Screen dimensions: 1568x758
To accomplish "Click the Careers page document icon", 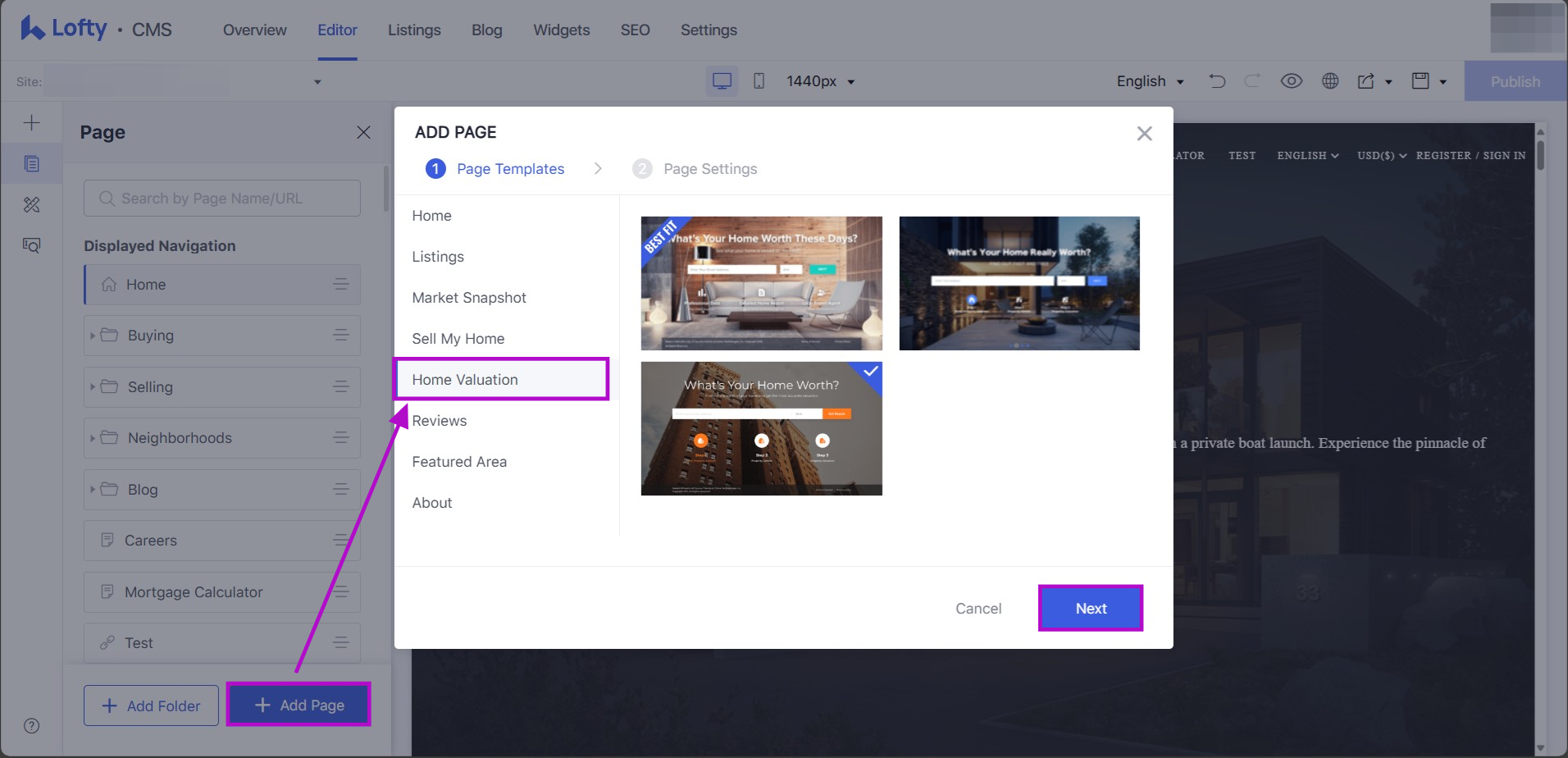I will [x=107, y=540].
